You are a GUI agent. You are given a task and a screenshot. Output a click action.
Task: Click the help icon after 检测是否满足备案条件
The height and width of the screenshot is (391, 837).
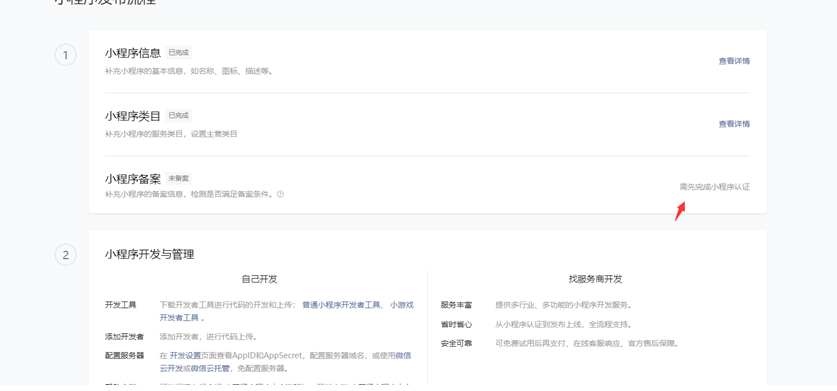point(281,194)
